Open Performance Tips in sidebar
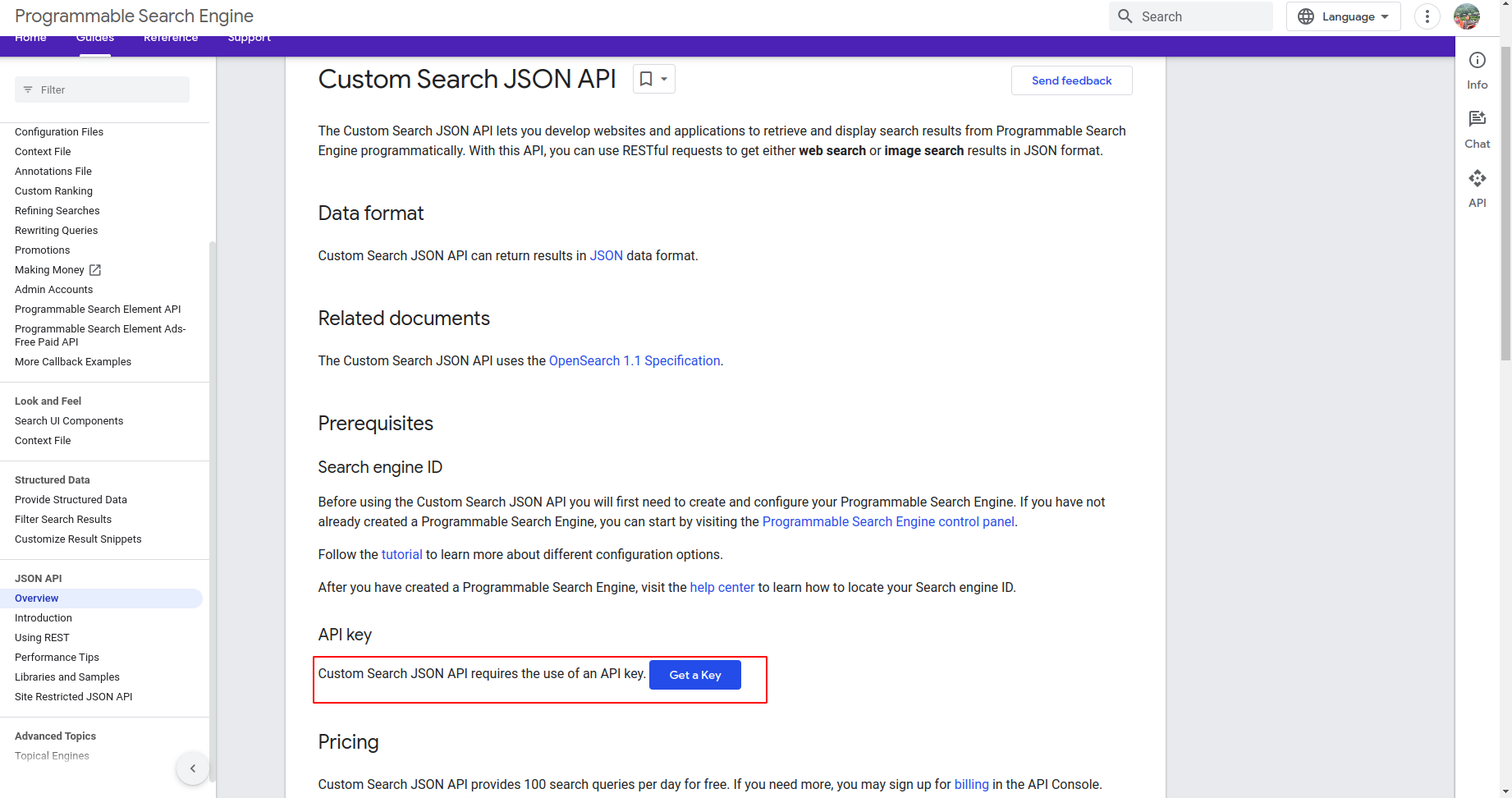This screenshot has width=1512, height=798. 57,658
